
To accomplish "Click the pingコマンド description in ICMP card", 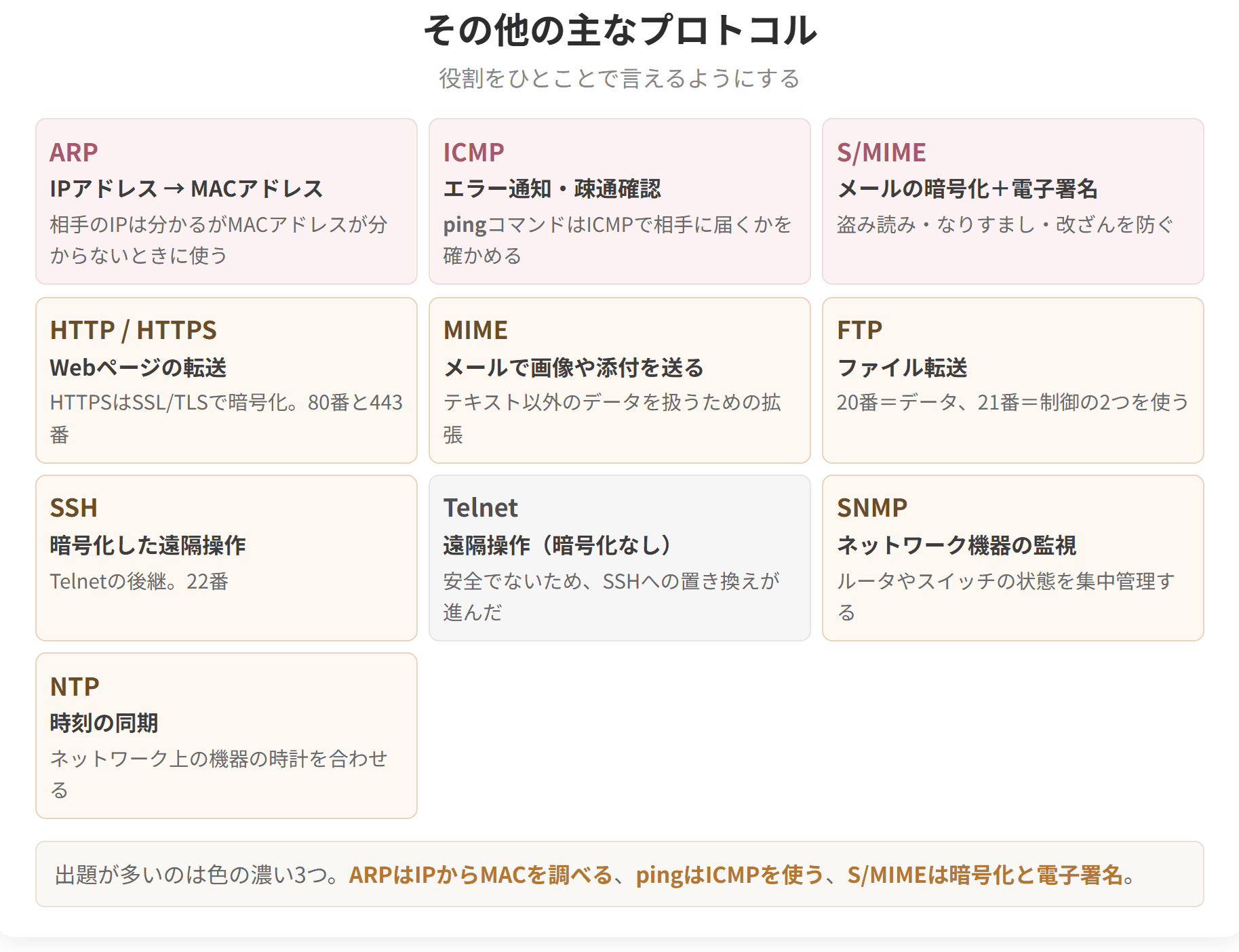I will [x=617, y=240].
